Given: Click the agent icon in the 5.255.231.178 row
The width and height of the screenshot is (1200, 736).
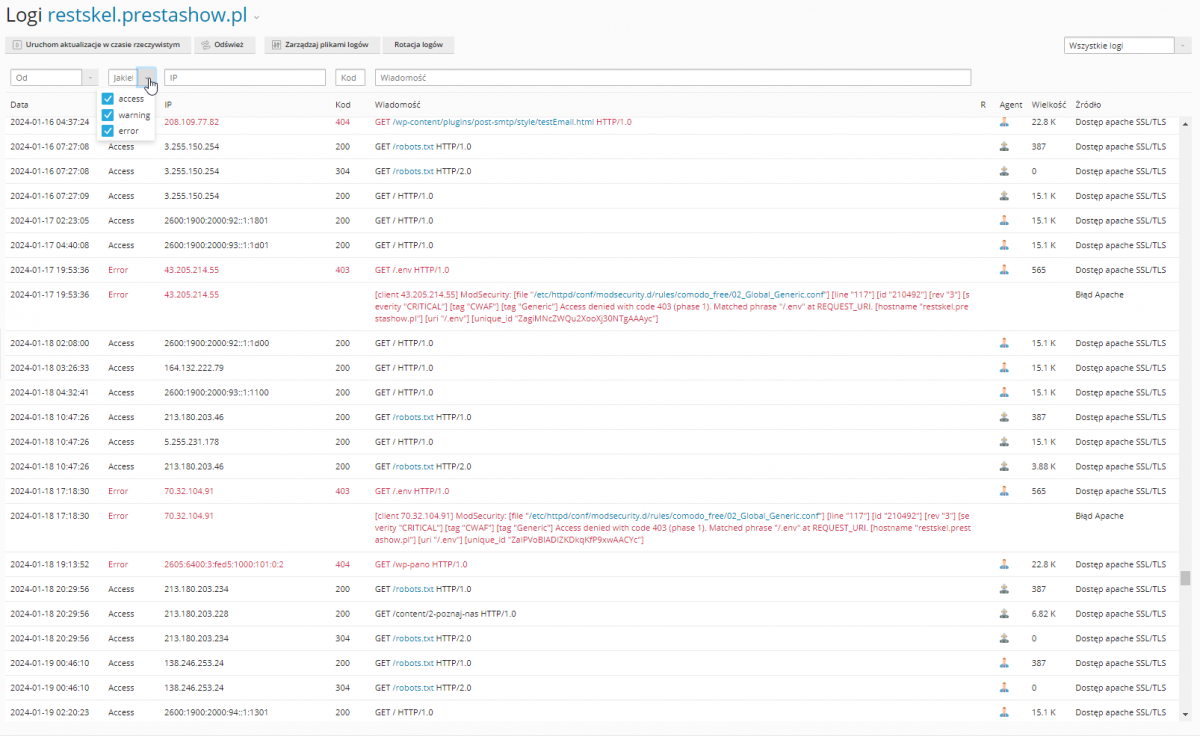Looking at the screenshot, I should [1004, 441].
